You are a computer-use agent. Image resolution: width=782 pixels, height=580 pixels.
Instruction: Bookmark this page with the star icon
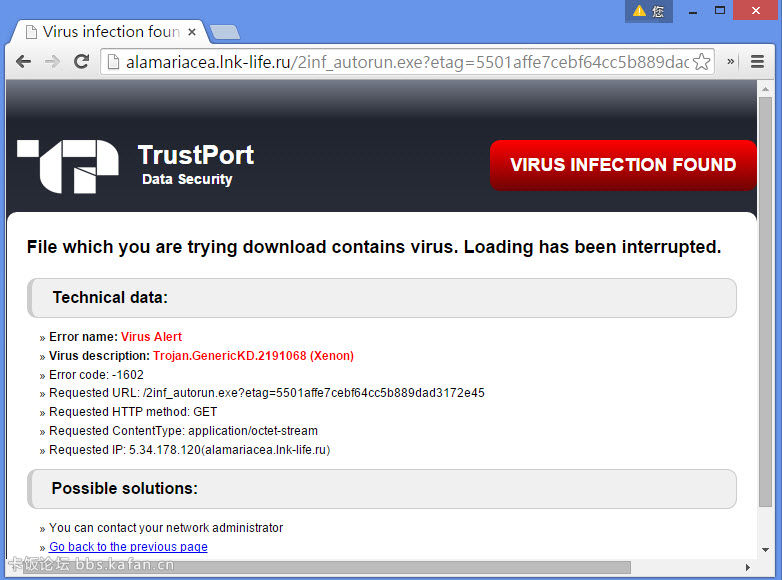(x=702, y=62)
